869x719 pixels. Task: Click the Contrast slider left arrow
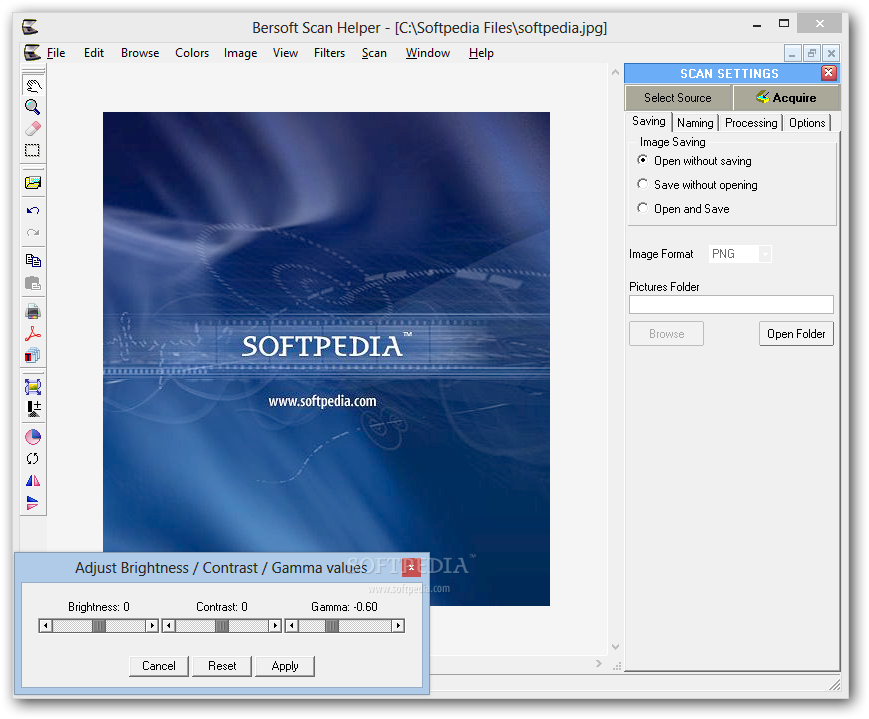point(168,626)
